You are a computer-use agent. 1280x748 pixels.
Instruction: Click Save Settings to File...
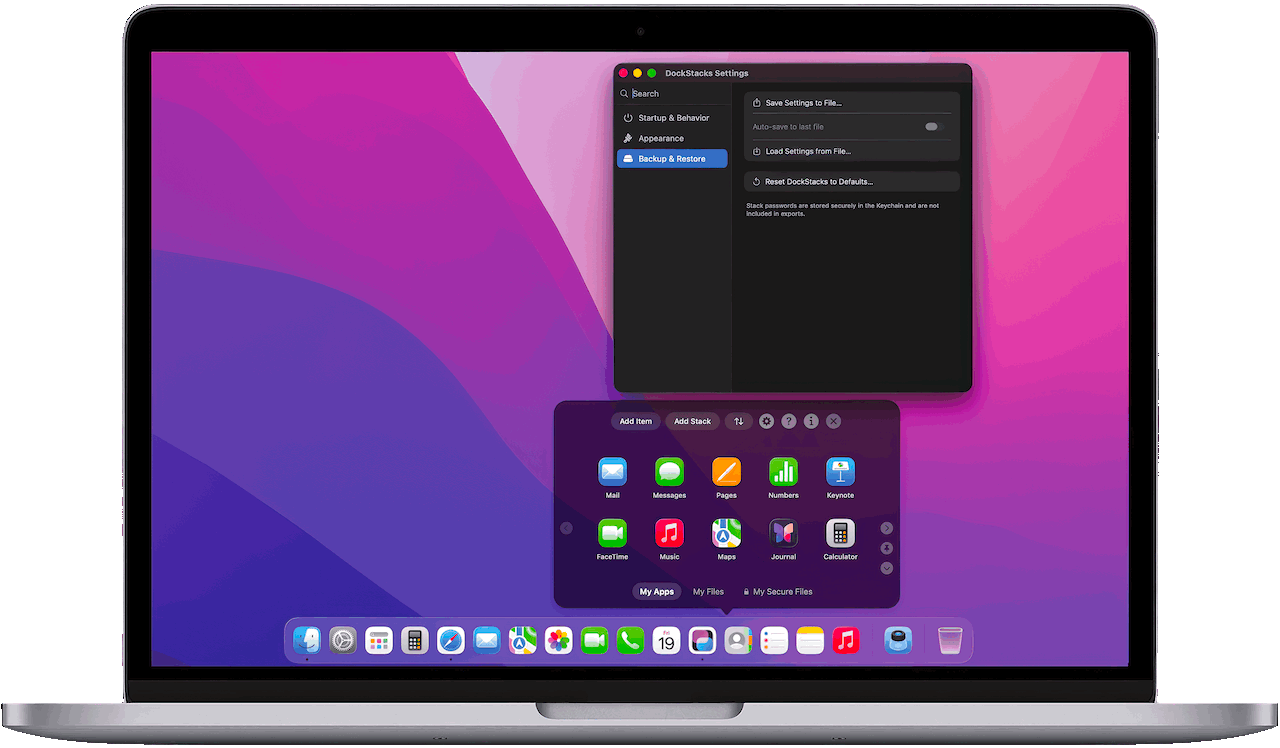tap(852, 103)
